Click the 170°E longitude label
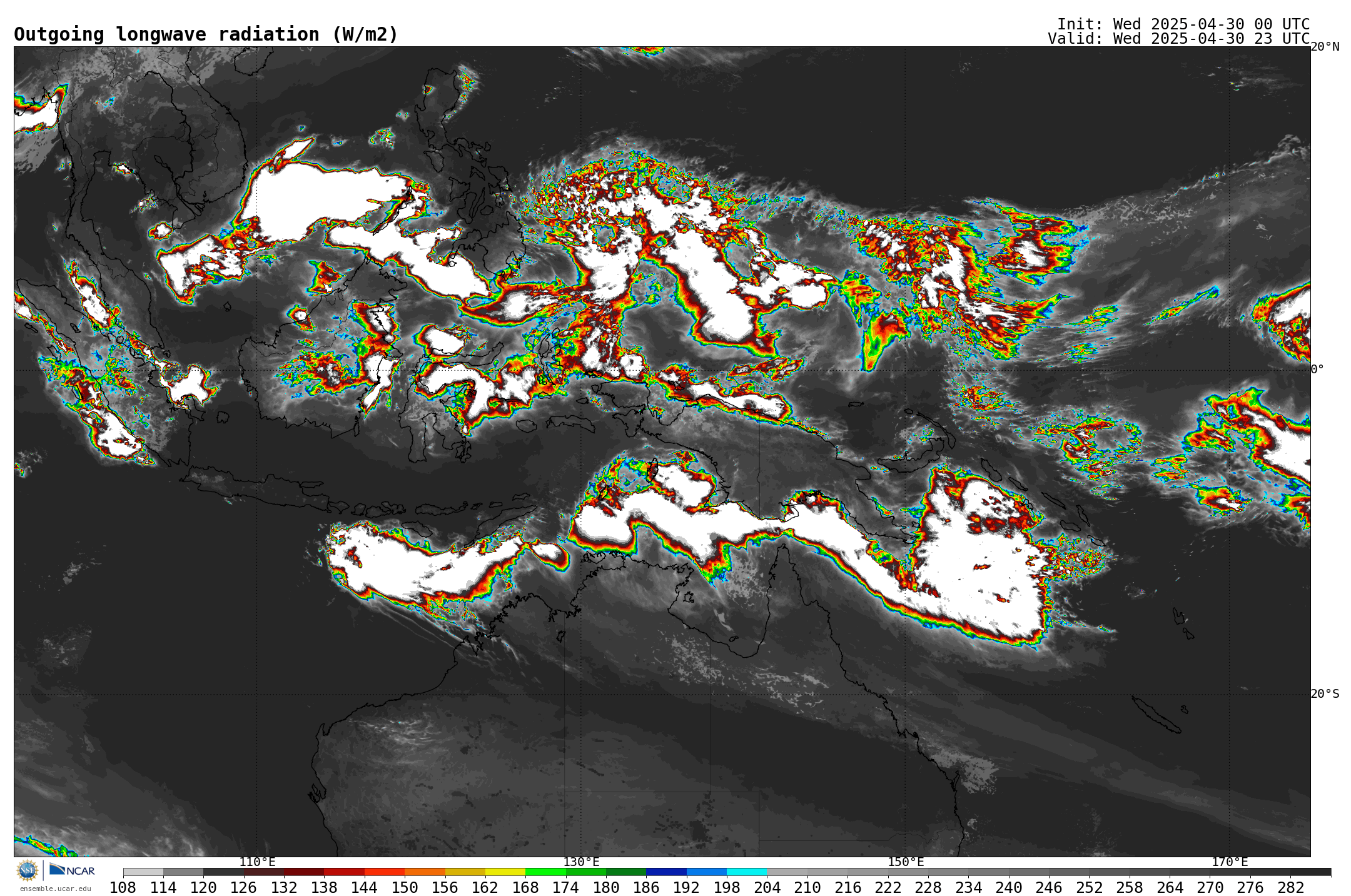Viewport: 1351px width, 896px height. click(1230, 862)
